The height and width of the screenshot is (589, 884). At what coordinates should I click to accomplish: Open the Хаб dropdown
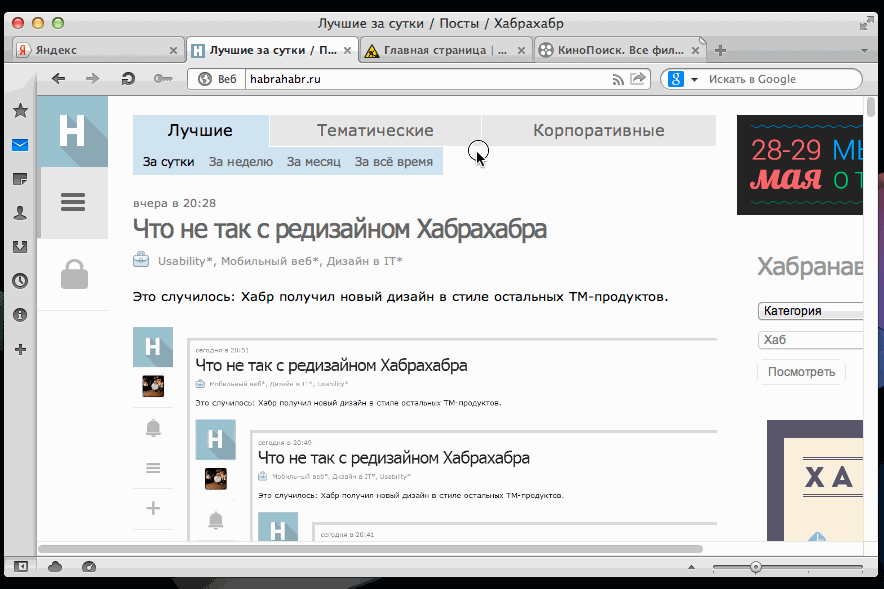[x=810, y=340]
